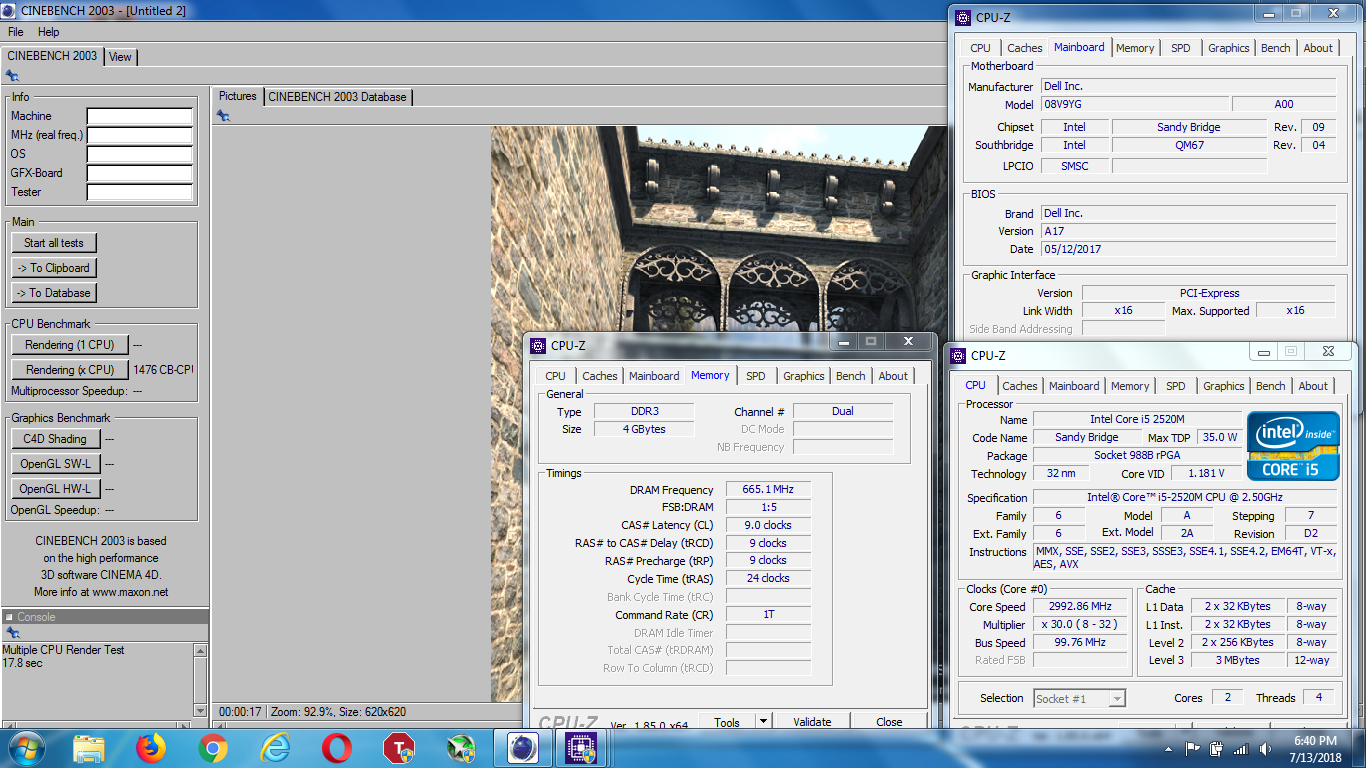1366x768 pixels.
Task: Click the pin icon under CINEBENCH 2003 tab
Action: pos(11,75)
